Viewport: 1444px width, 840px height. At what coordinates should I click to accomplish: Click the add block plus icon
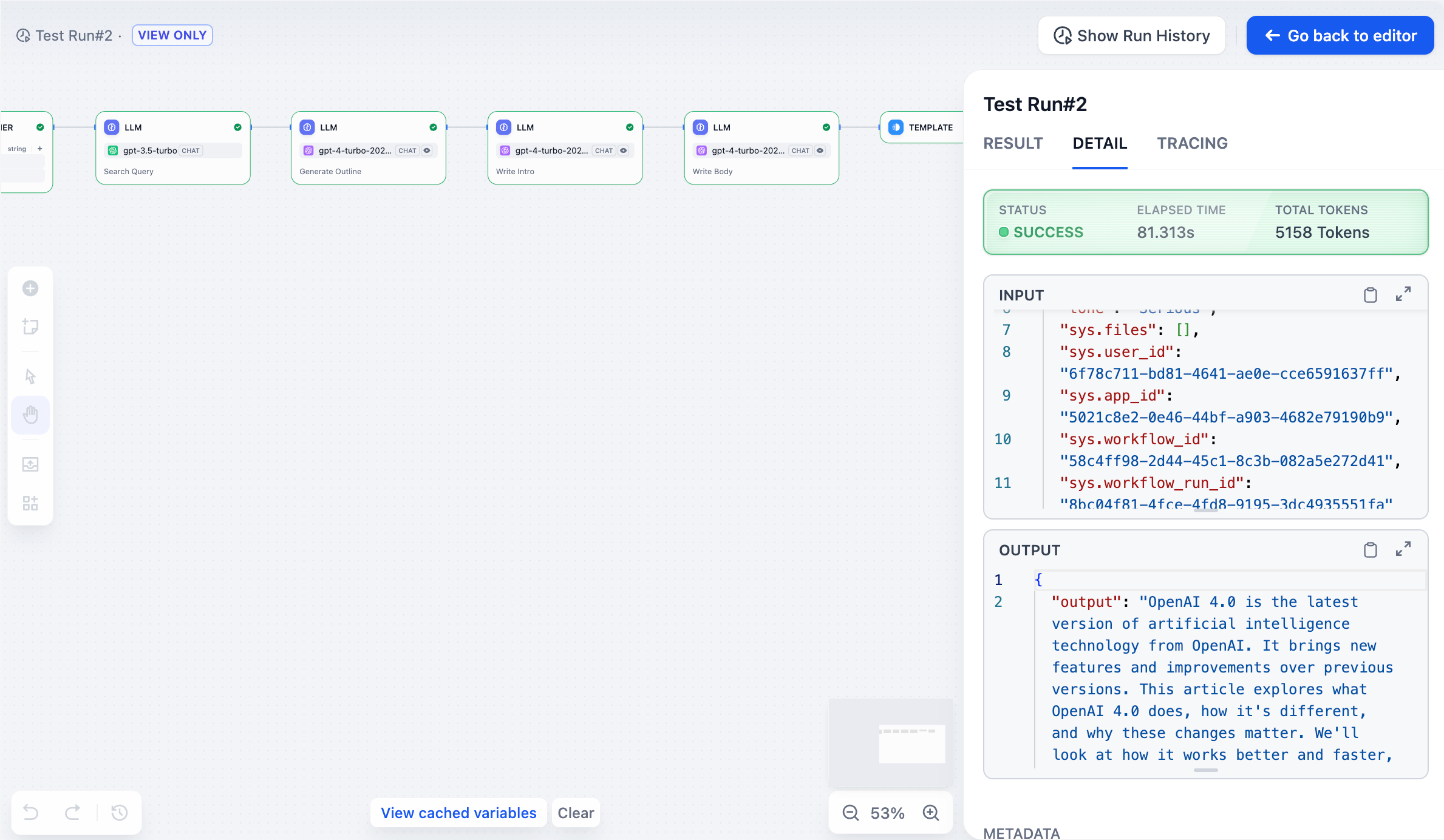30,288
